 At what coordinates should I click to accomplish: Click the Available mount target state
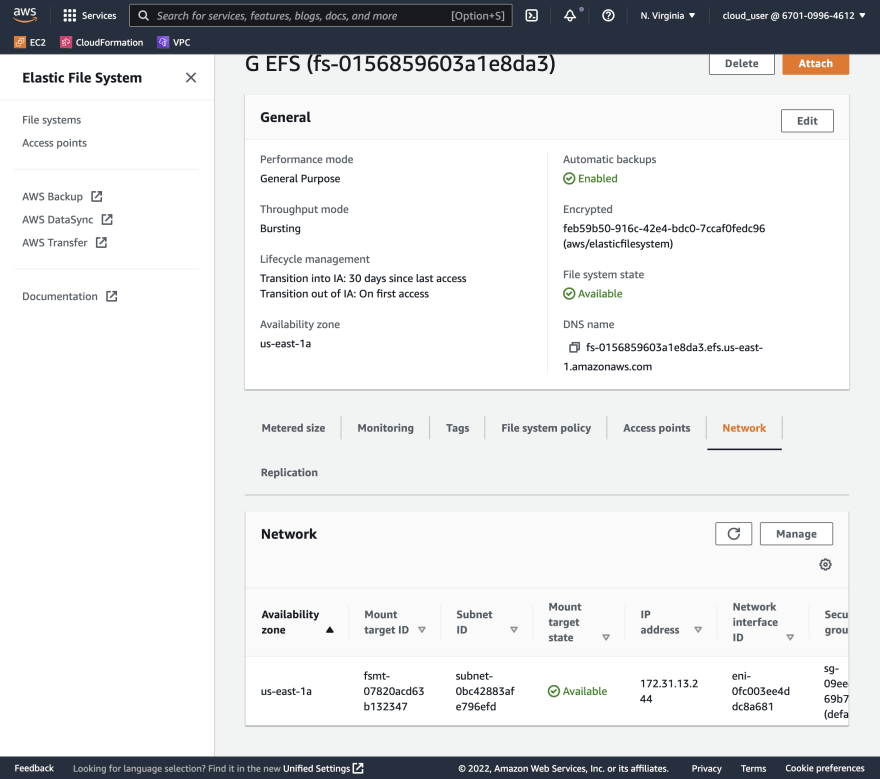coord(577,691)
